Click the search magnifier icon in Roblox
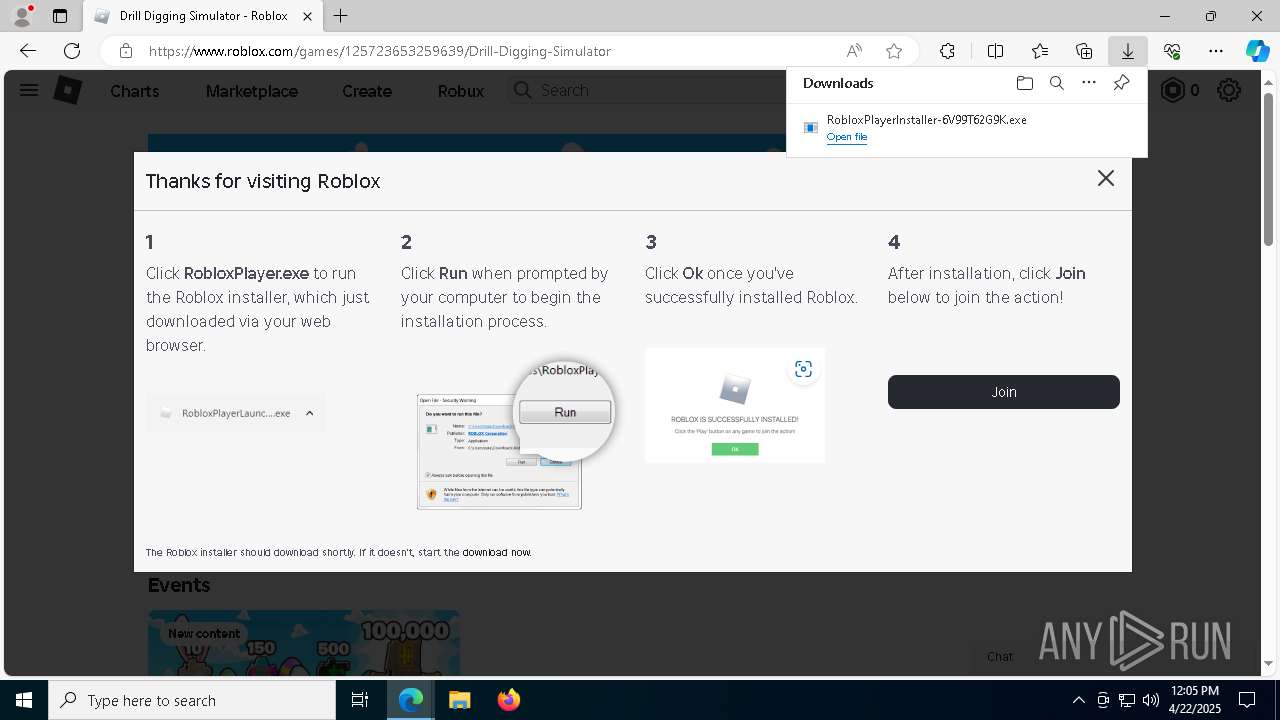This screenshot has width=1280, height=720. [x=522, y=90]
